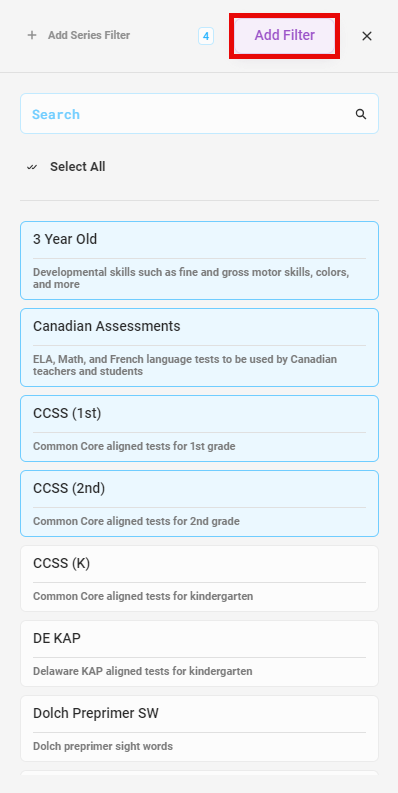Click the partially visible card at list bottom
398x793 pixels.
pos(199,773)
